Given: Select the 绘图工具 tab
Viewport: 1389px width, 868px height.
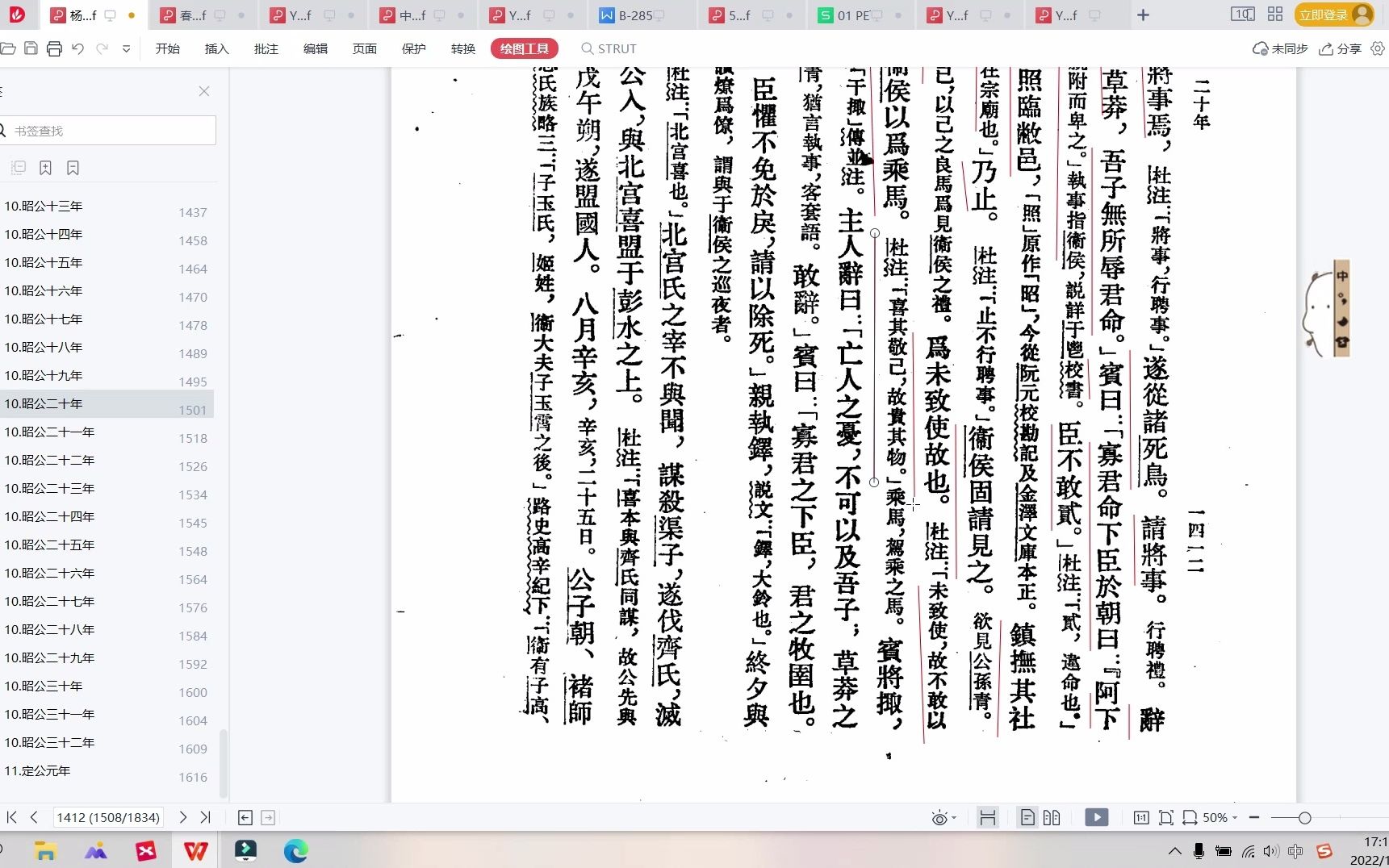Looking at the screenshot, I should pos(525,48).
